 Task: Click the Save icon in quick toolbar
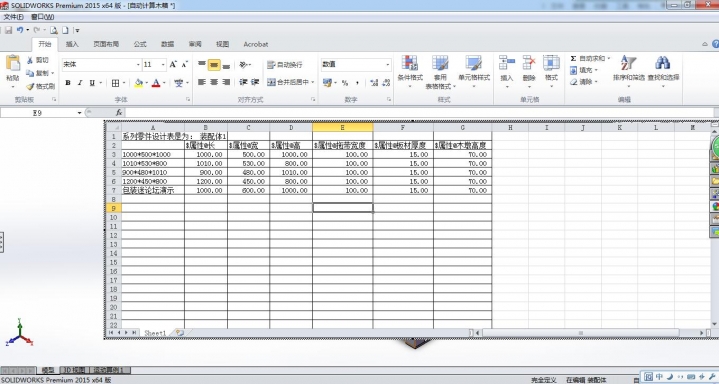8,30
